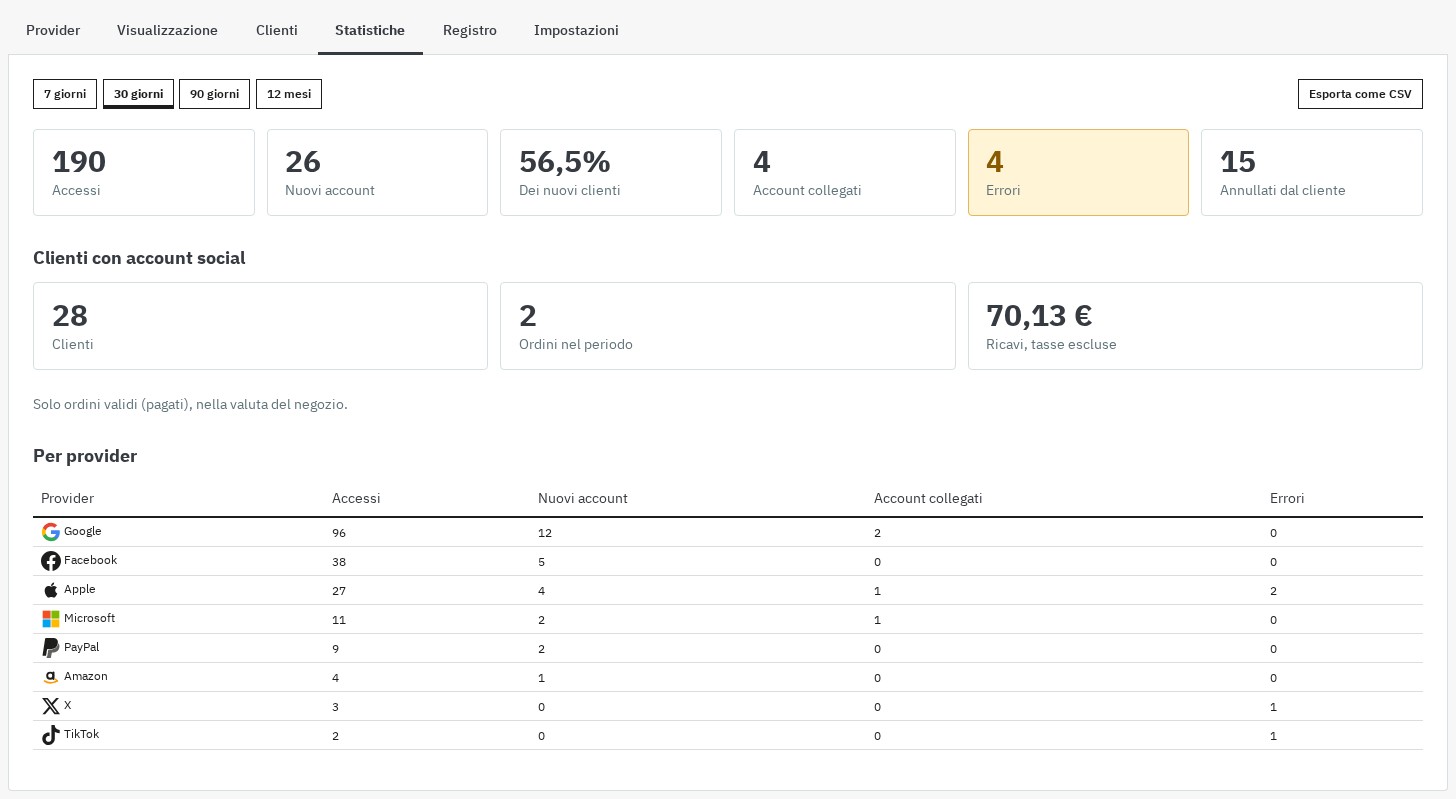Viewport: 1456px width, 799px height.
Task: Click Google's 96 accessi value
Action: (339, 533)
